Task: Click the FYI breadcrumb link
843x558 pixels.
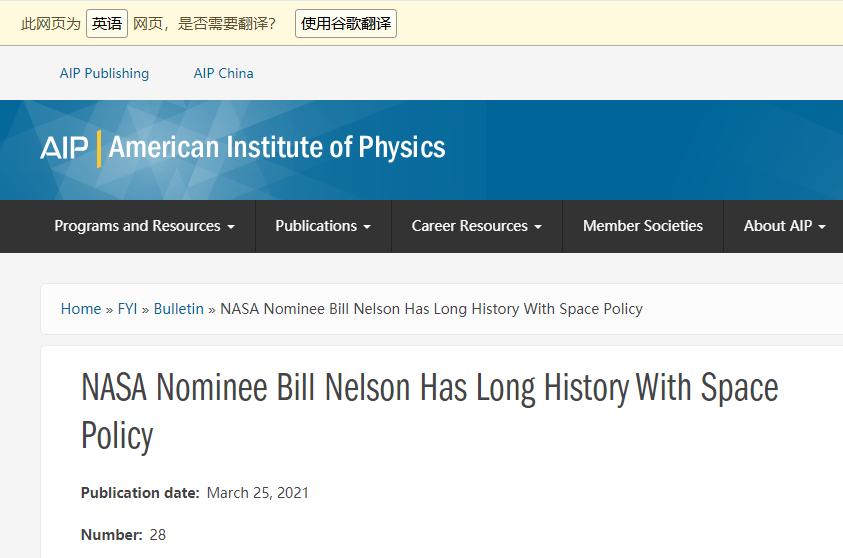Action: click(127, 309)
